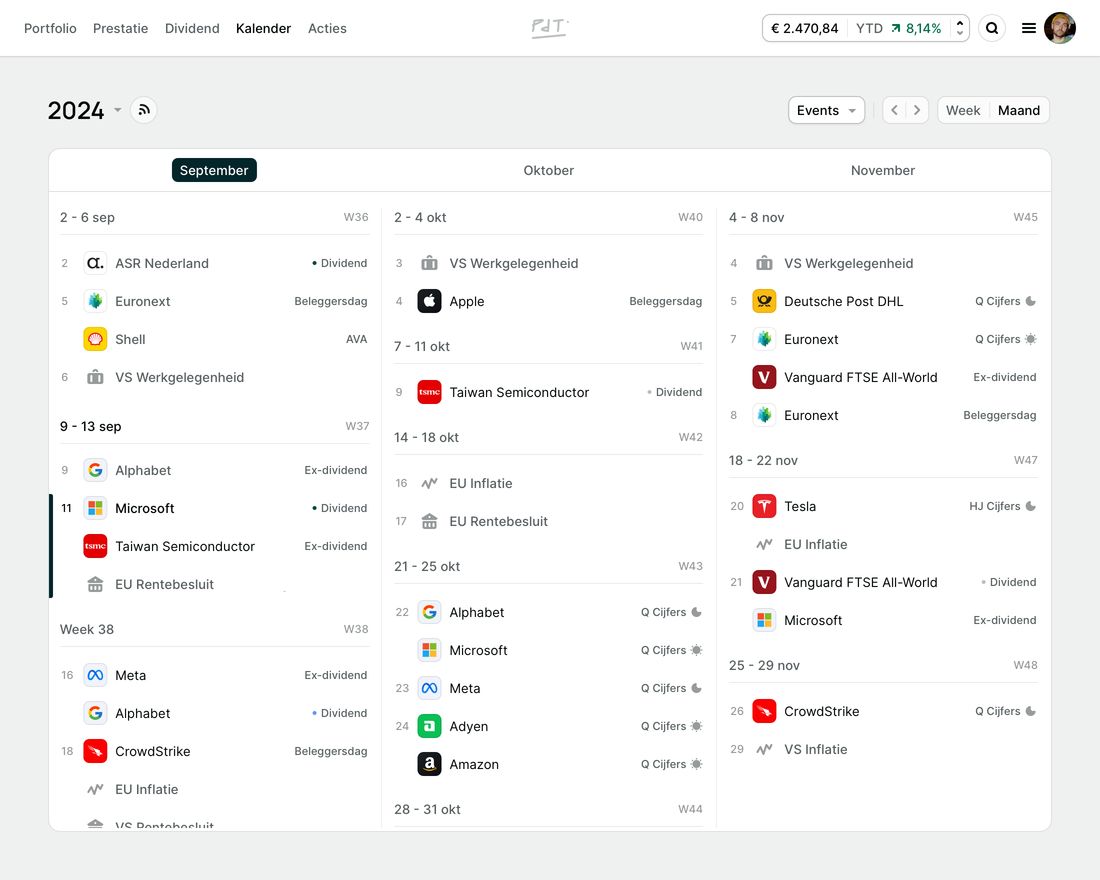Select the Oktober month tab
The width and height of the screenshot is (1100, 880).
(x=549, y=170)
